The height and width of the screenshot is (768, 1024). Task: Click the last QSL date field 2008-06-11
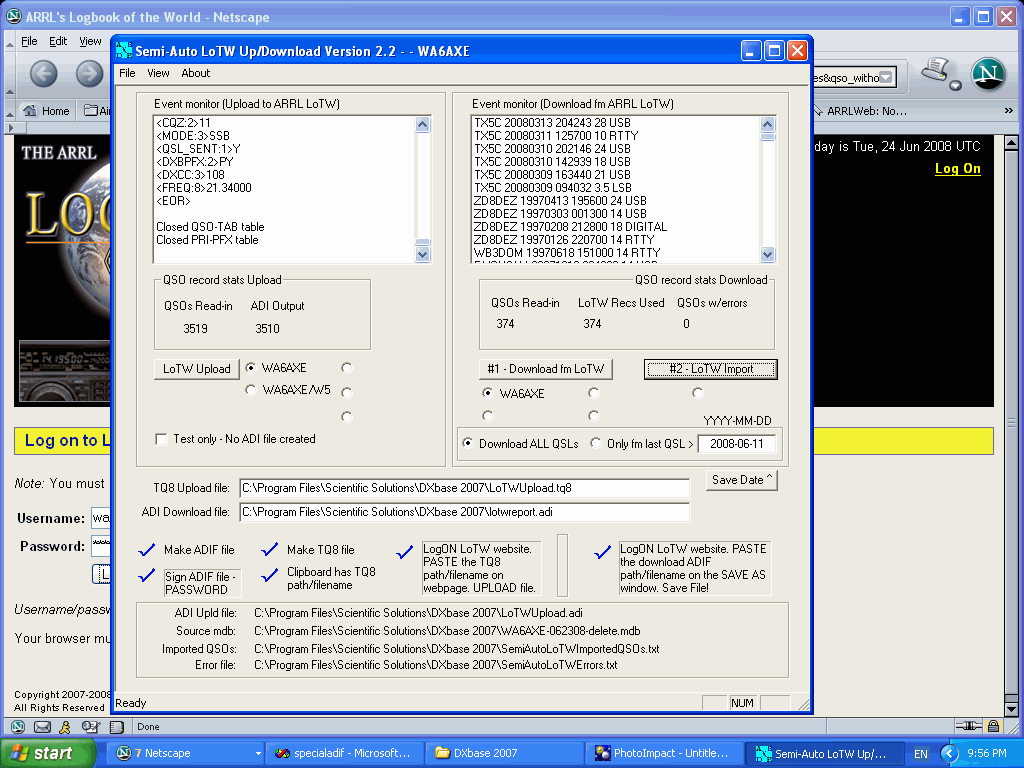(x=736, y=444)
